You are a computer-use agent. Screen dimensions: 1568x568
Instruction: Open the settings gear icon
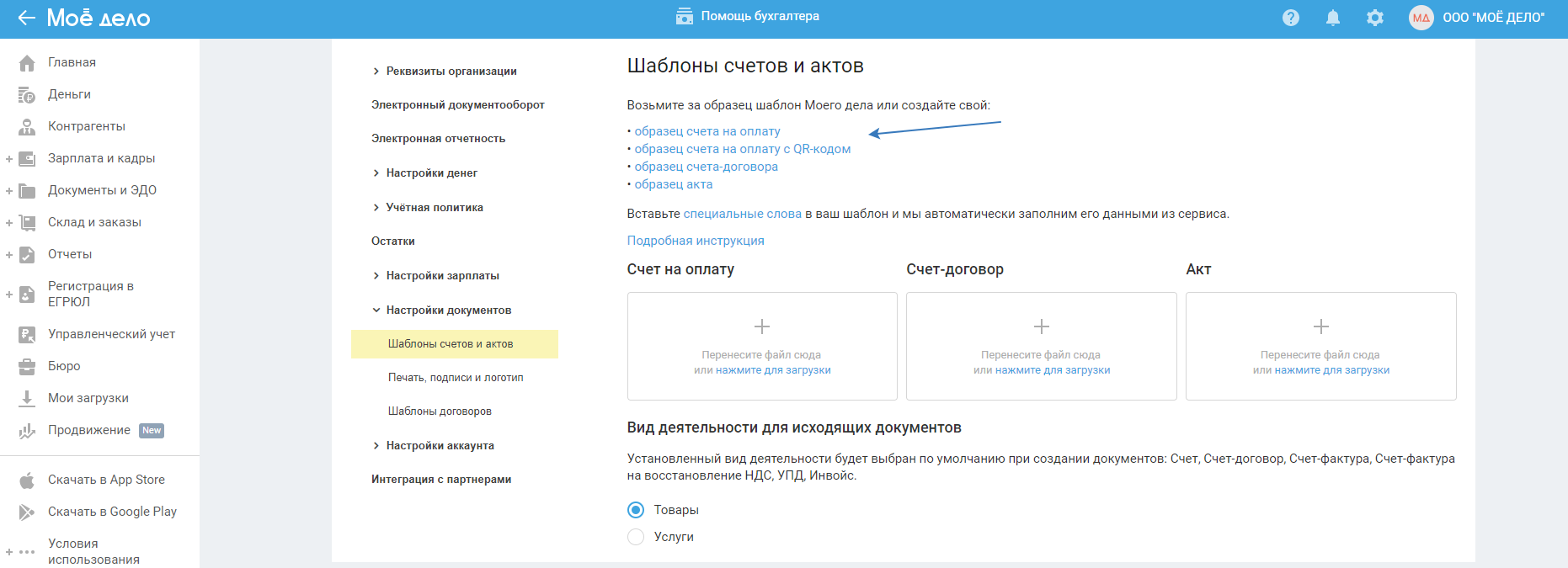1375,18
